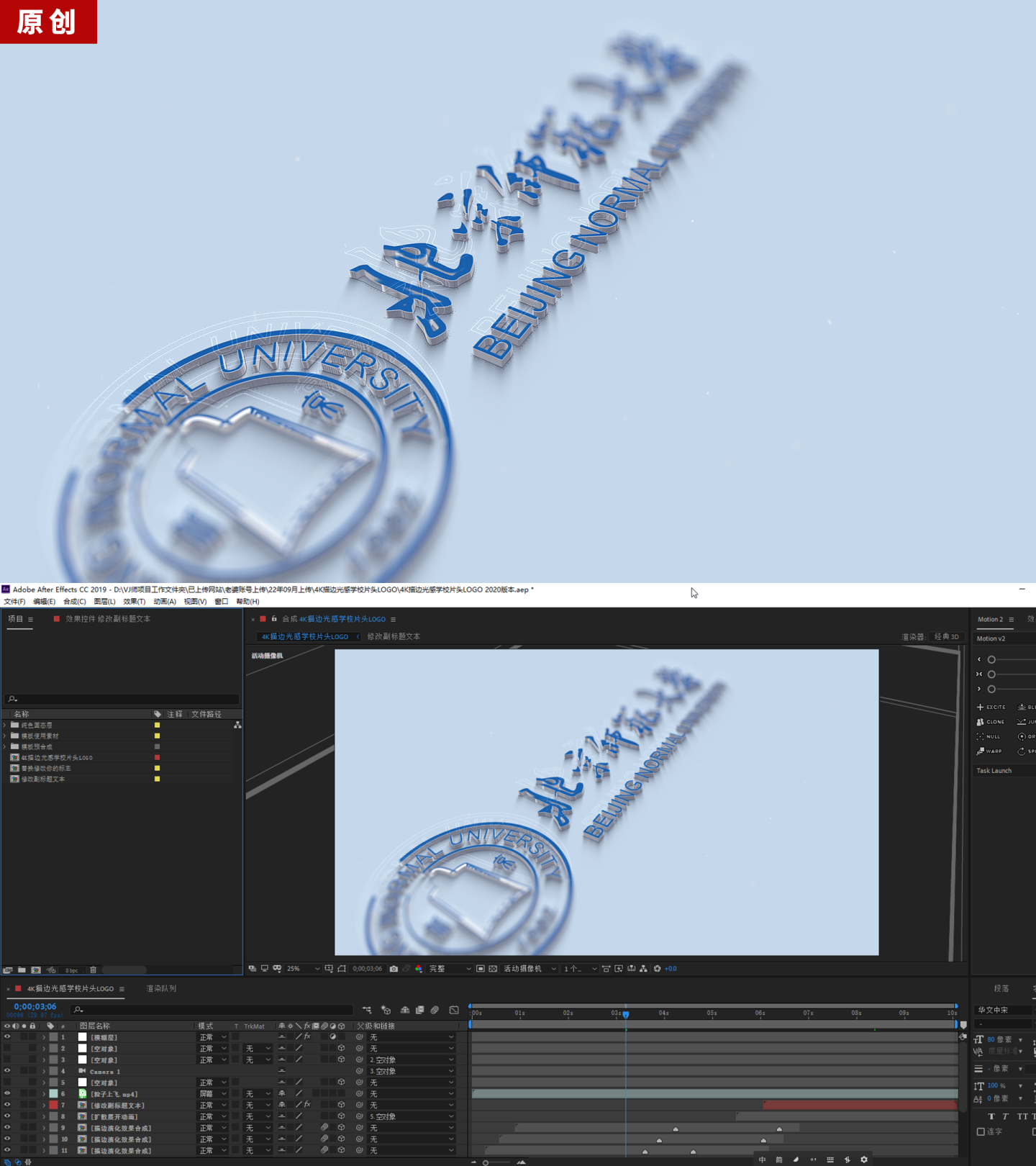The image size is (1036, 1166).
Task: Open the graph editor icon
Action: tap(454, 1010)
